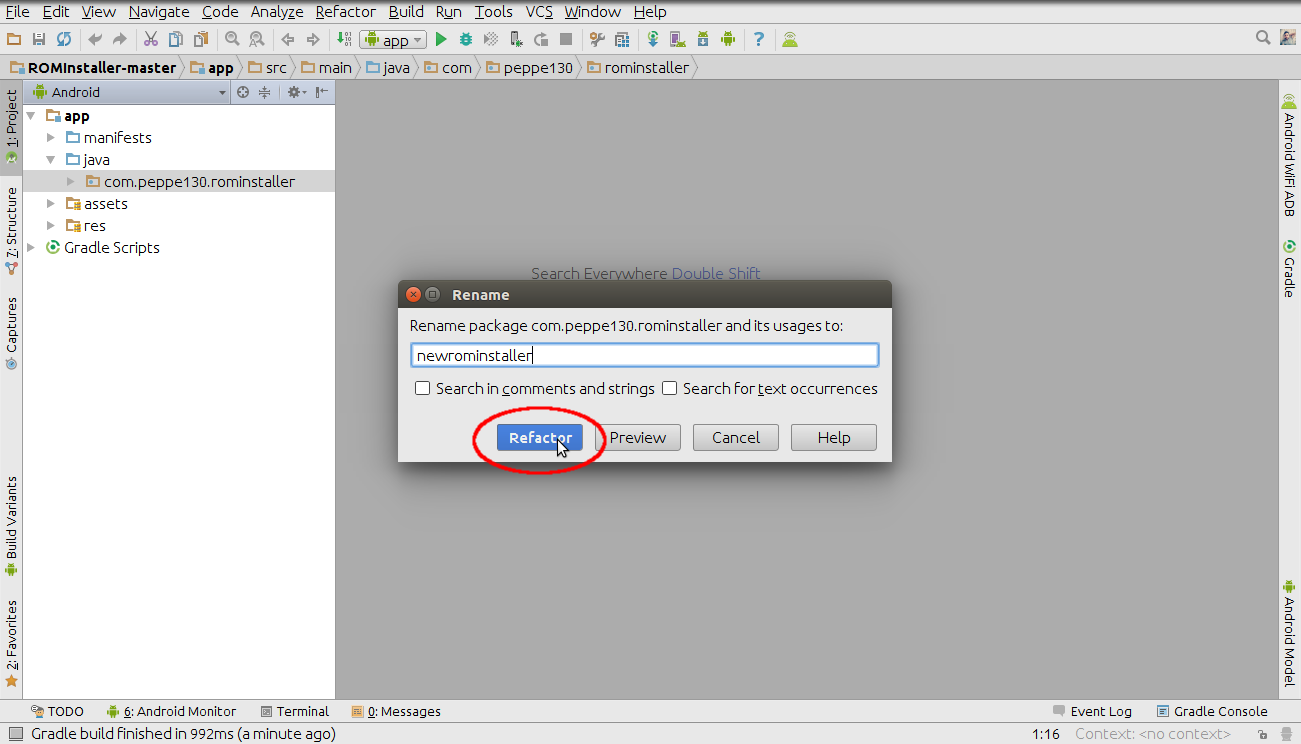This screenshot has height=744, width=1301.
Task: Click the Synchronize refresh icon
Action: click(64, 39)
